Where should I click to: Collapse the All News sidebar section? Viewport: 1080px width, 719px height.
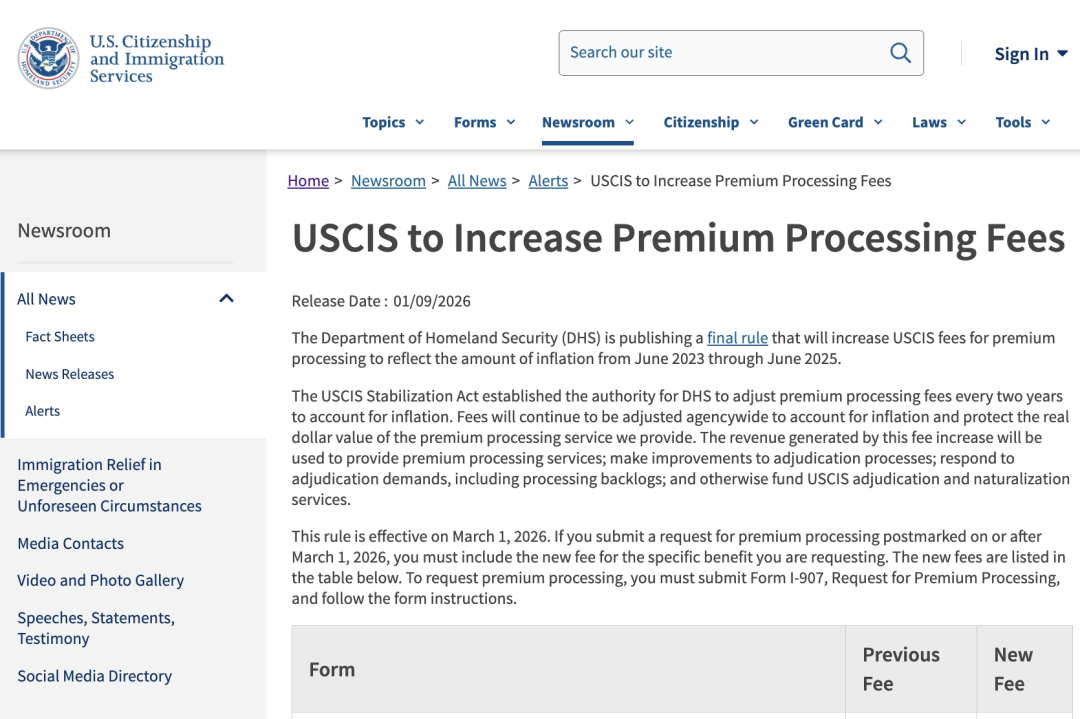tap(226, 299)
